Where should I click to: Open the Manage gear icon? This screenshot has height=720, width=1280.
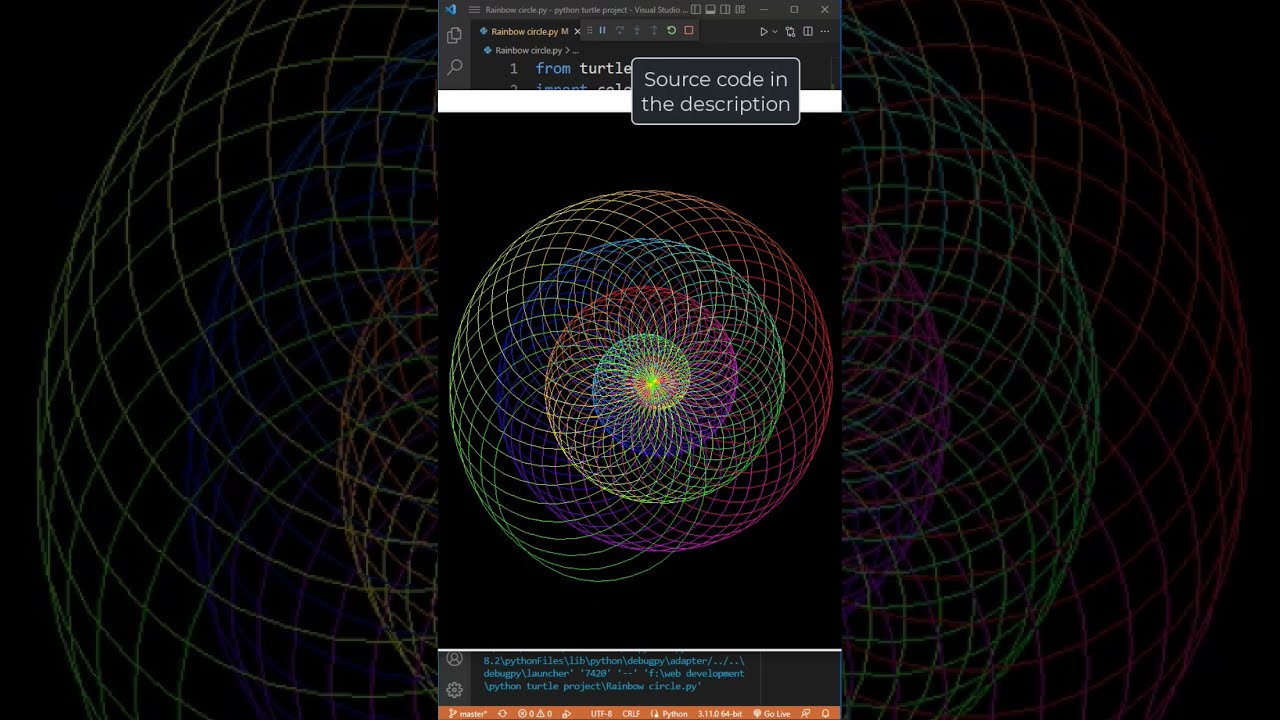click(x=454, y=690)
